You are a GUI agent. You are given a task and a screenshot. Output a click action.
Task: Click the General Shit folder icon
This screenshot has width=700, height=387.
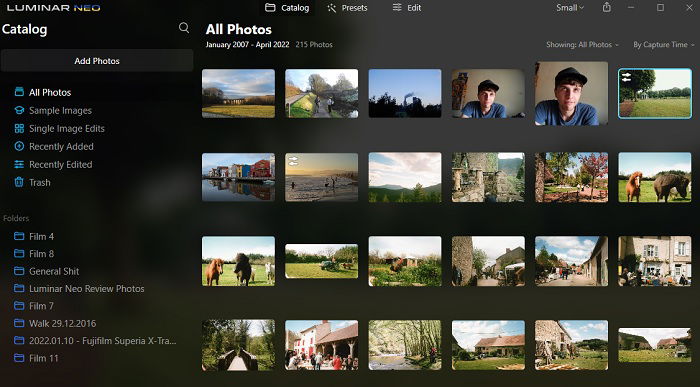tap(19, 271)
